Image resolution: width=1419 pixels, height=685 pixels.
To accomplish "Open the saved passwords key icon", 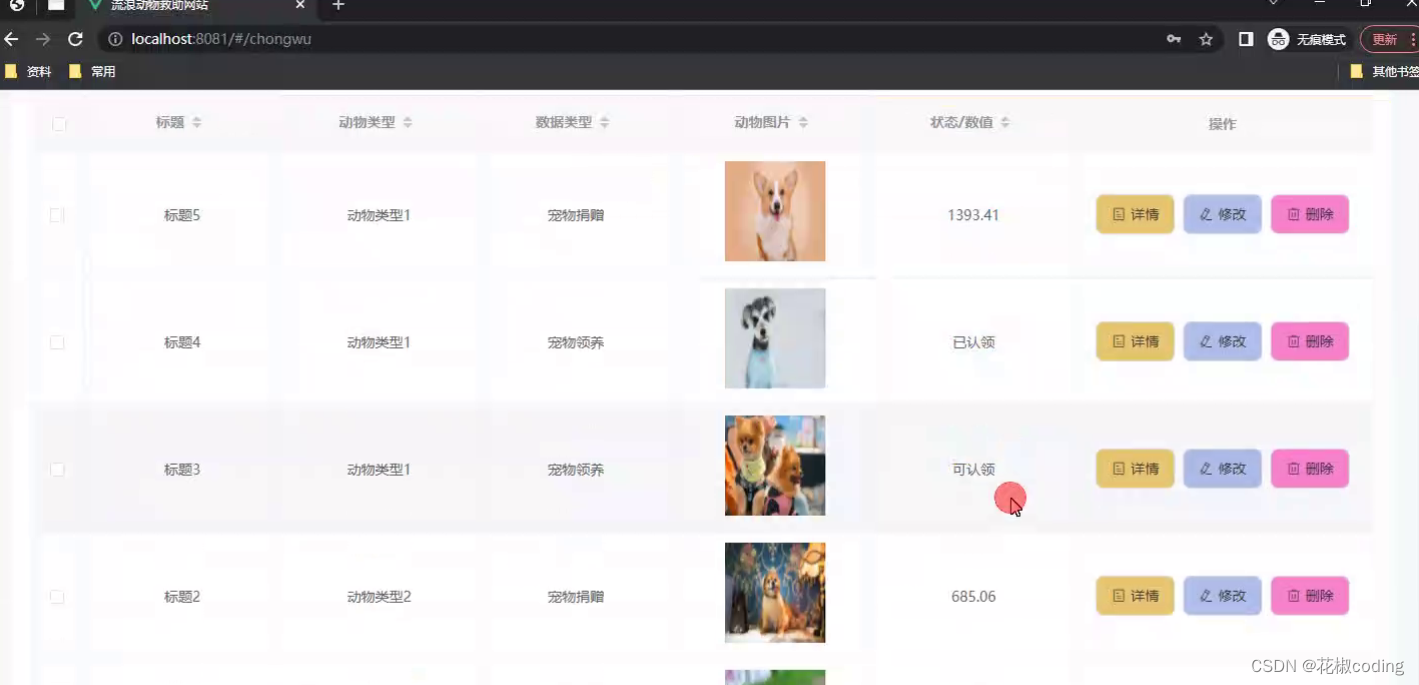I will 1174,39.
